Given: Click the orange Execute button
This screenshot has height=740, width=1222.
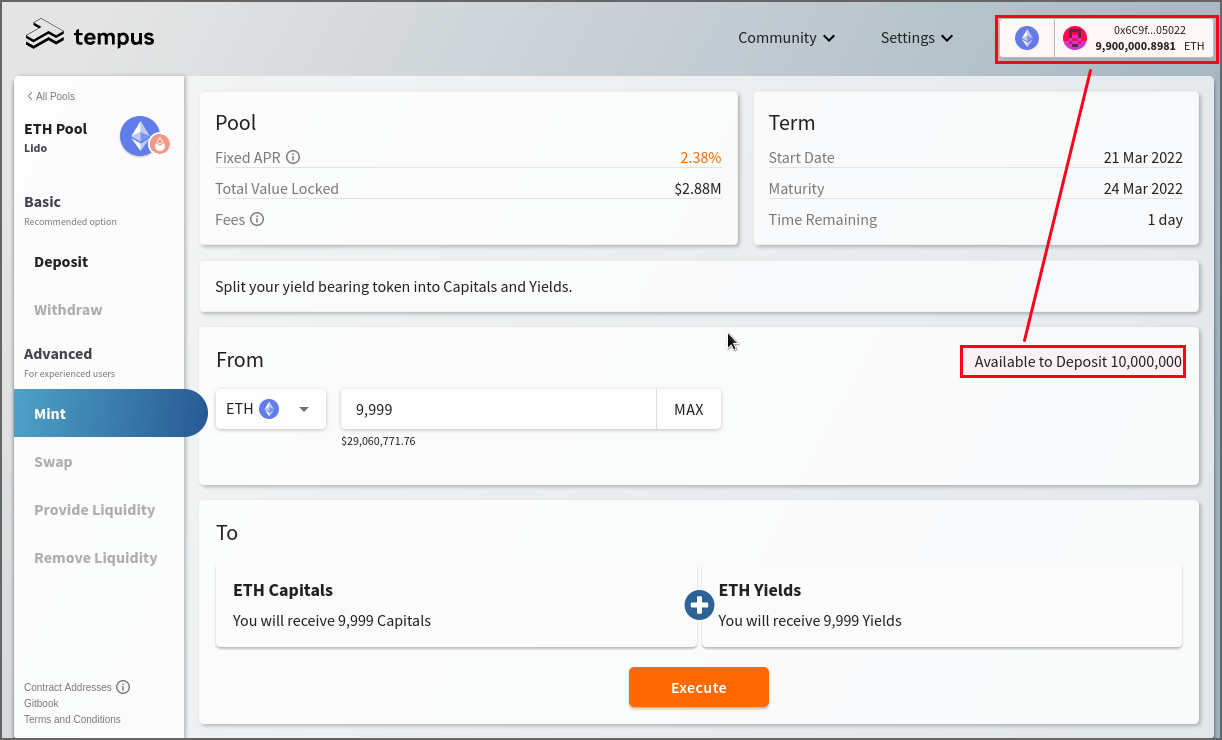Looking at the screenshot, I should click(x=699, y=687).
